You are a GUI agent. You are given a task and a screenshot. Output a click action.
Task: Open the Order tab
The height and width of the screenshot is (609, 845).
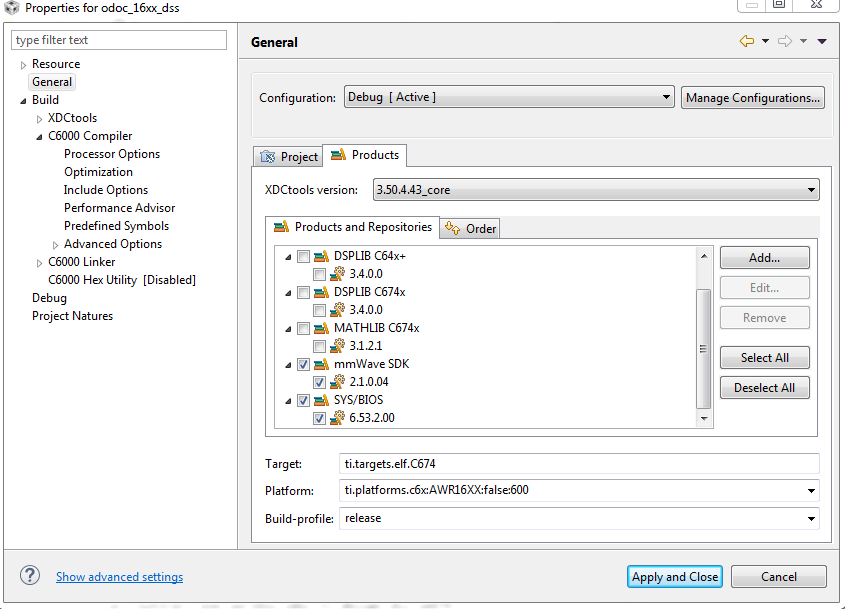tap(479, 227)
